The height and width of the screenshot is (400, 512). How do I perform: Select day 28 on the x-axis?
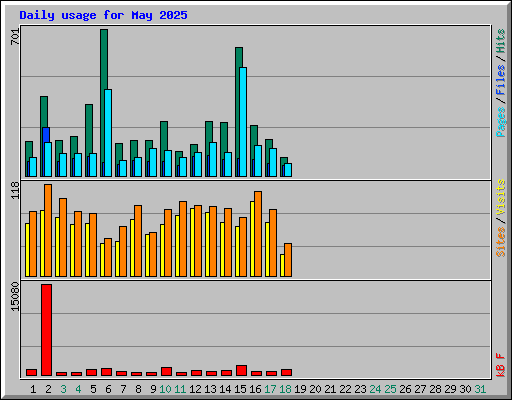tap(435, 389)
